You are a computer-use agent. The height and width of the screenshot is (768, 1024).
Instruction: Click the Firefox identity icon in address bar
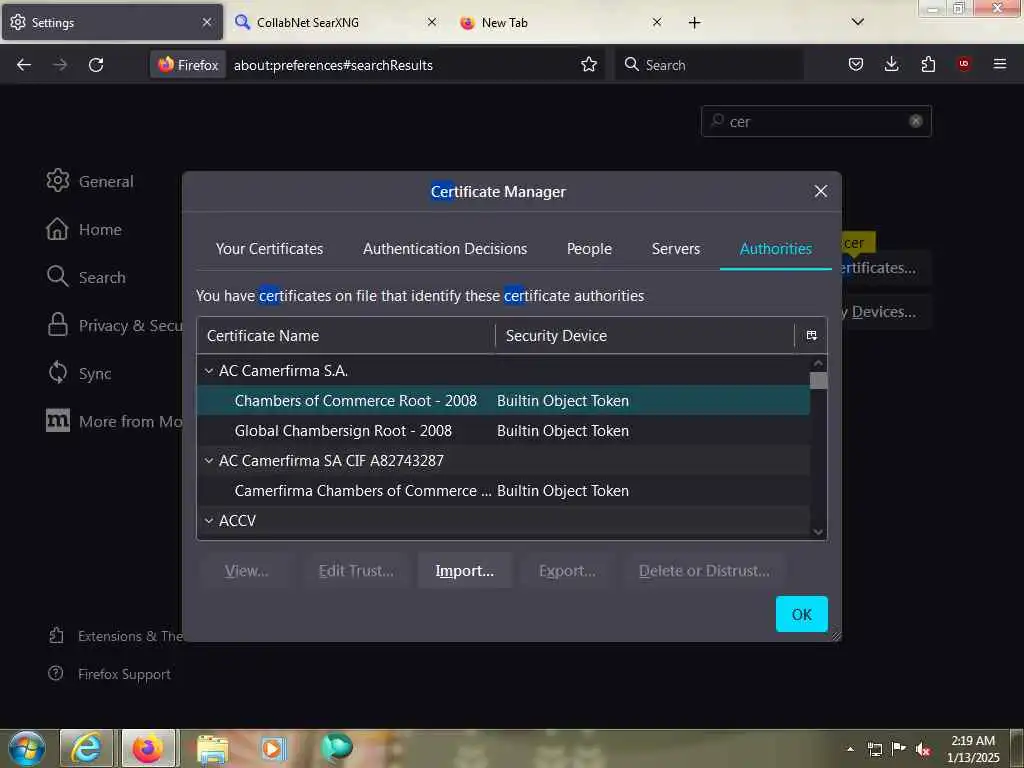pos(188,65)
